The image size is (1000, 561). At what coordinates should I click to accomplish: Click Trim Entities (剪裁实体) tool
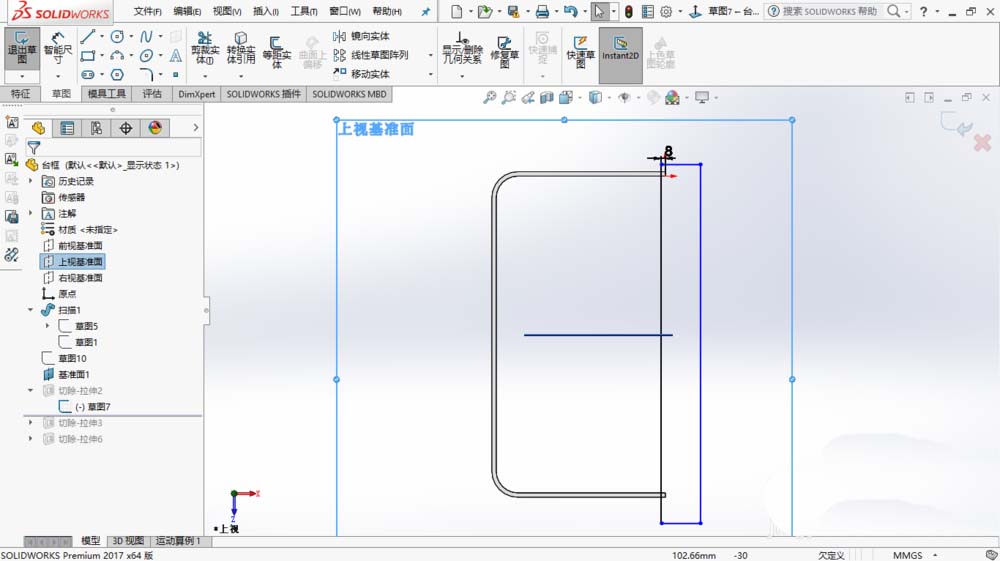[x=205, y=48]
